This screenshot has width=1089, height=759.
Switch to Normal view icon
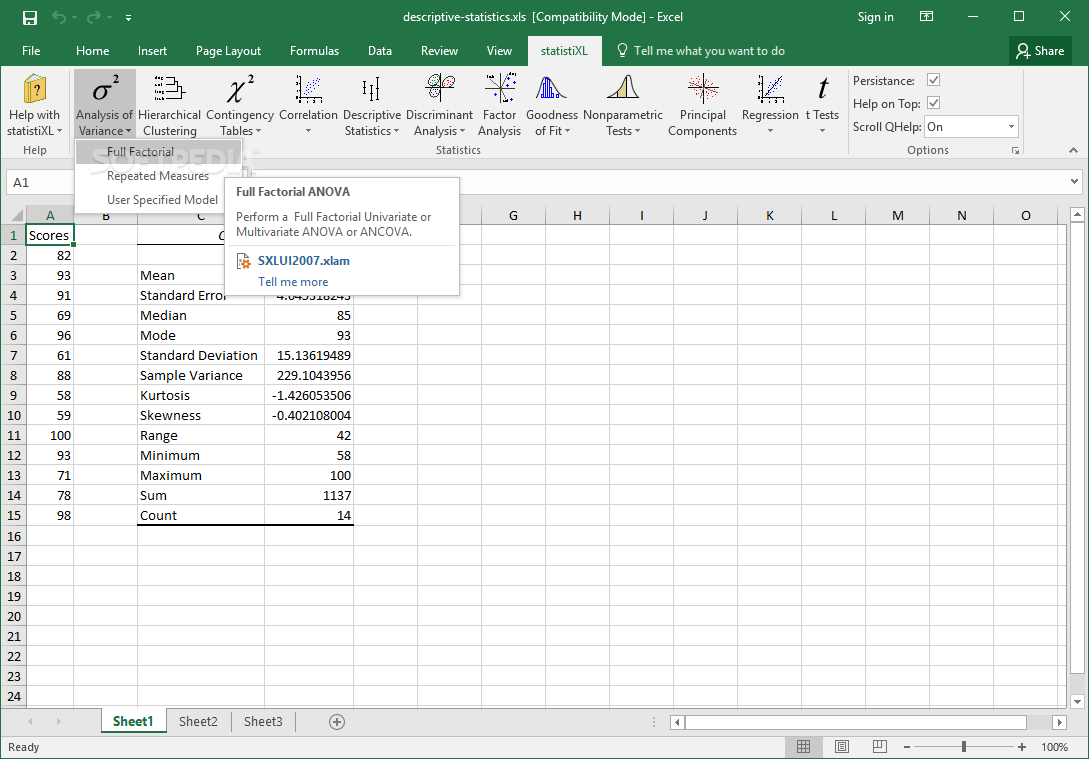(x=804, y=747)
